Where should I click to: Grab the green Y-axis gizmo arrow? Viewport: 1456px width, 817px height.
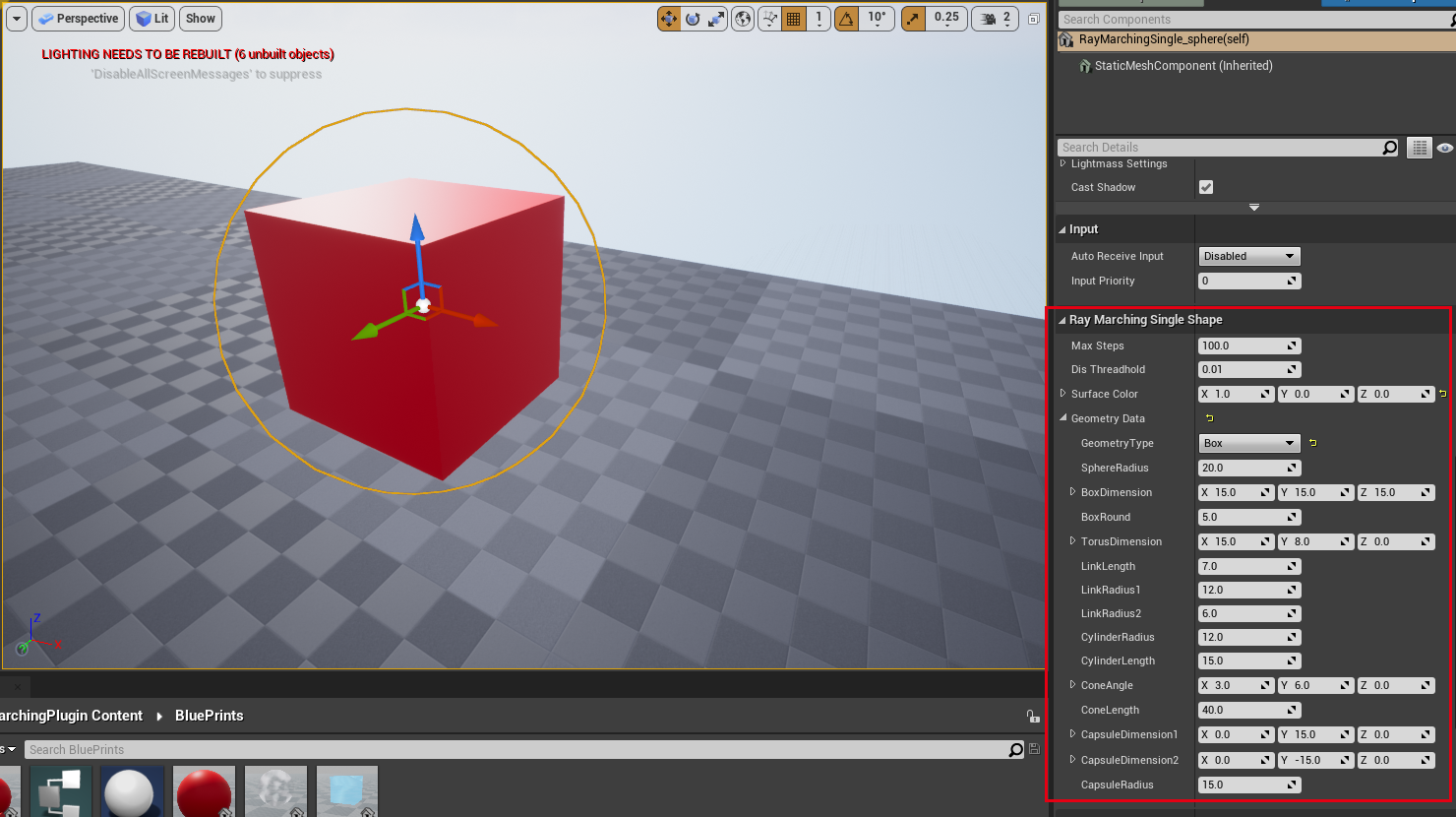click(x=366, y=332)
